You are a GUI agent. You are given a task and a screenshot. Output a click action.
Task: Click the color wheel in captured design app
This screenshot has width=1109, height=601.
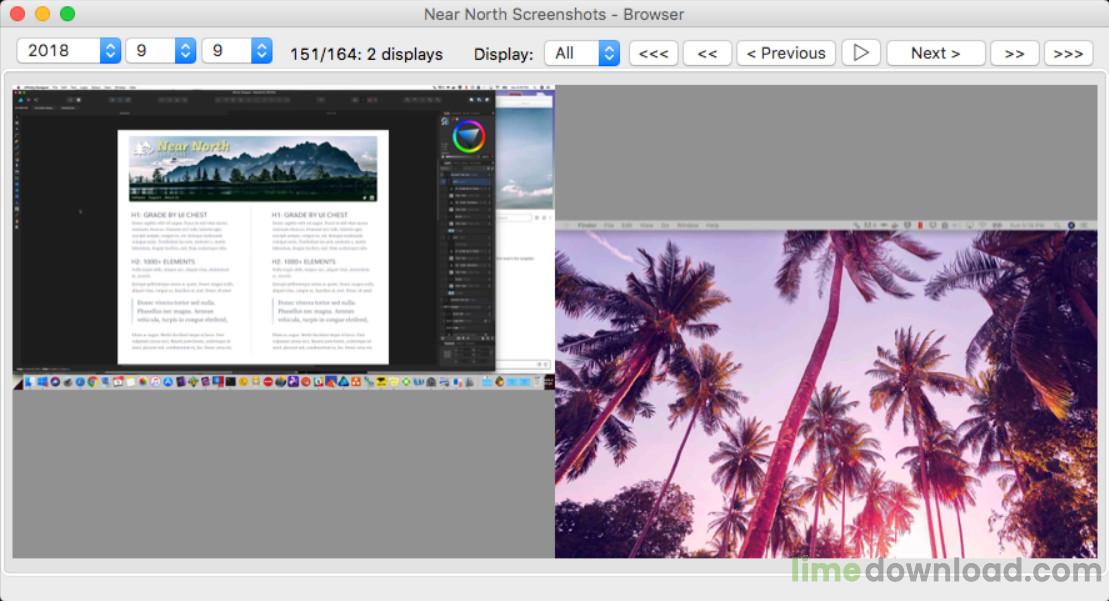click(468, 135)
